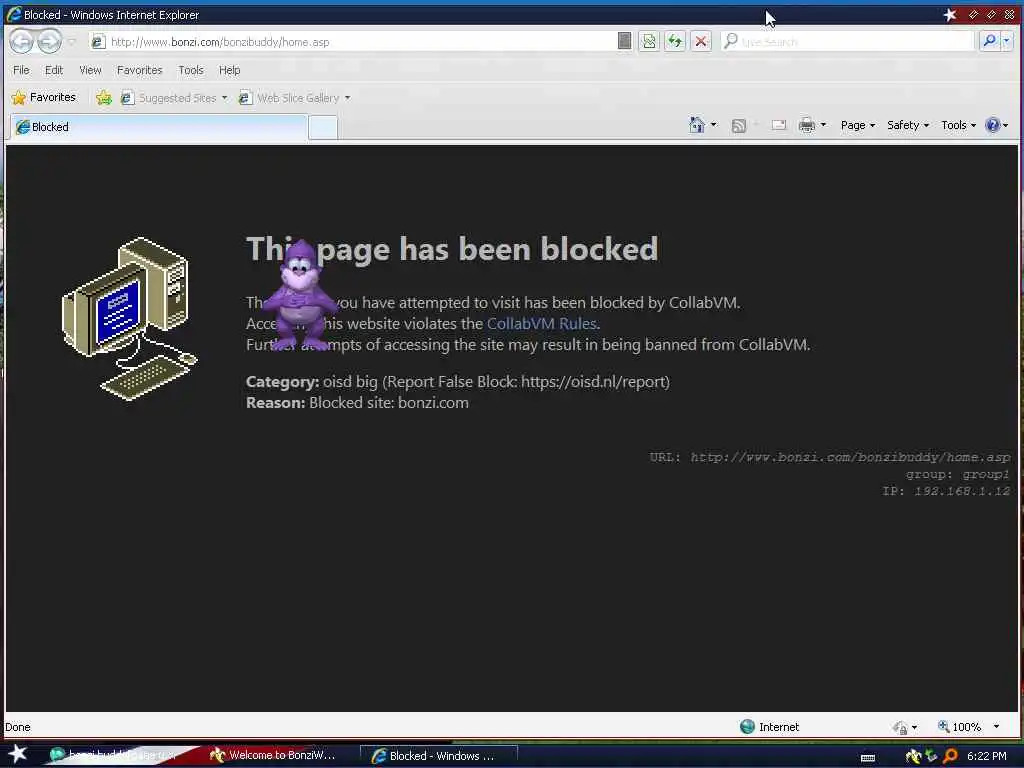Follow the CollabVM Rules link
Image resolution: width=1024 pixels, height=768 pixels.
coord(541,323)
